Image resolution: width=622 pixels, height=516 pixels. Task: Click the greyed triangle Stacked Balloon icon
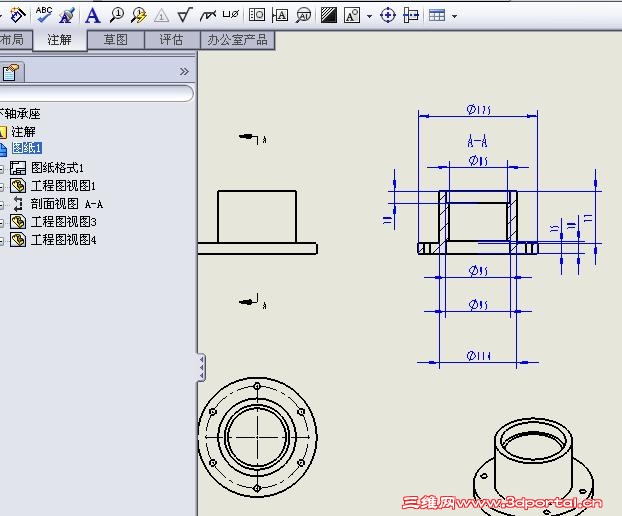coord(161,15)
